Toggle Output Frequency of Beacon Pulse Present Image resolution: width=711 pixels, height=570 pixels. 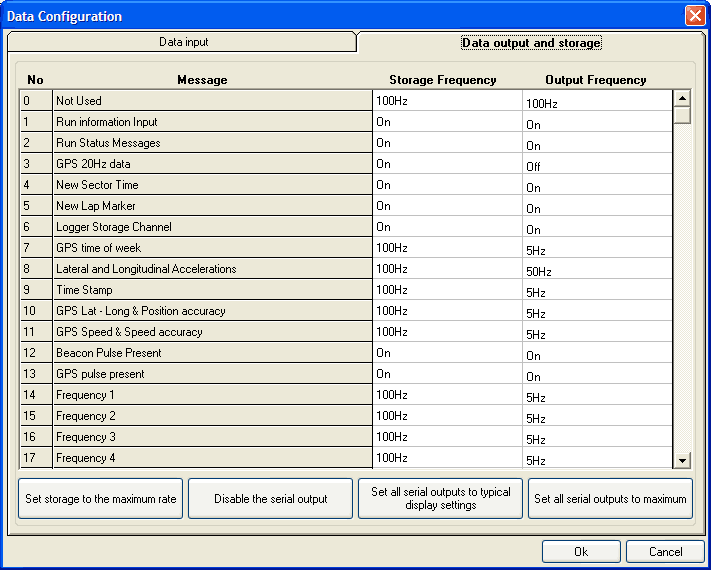click(596, 355)
